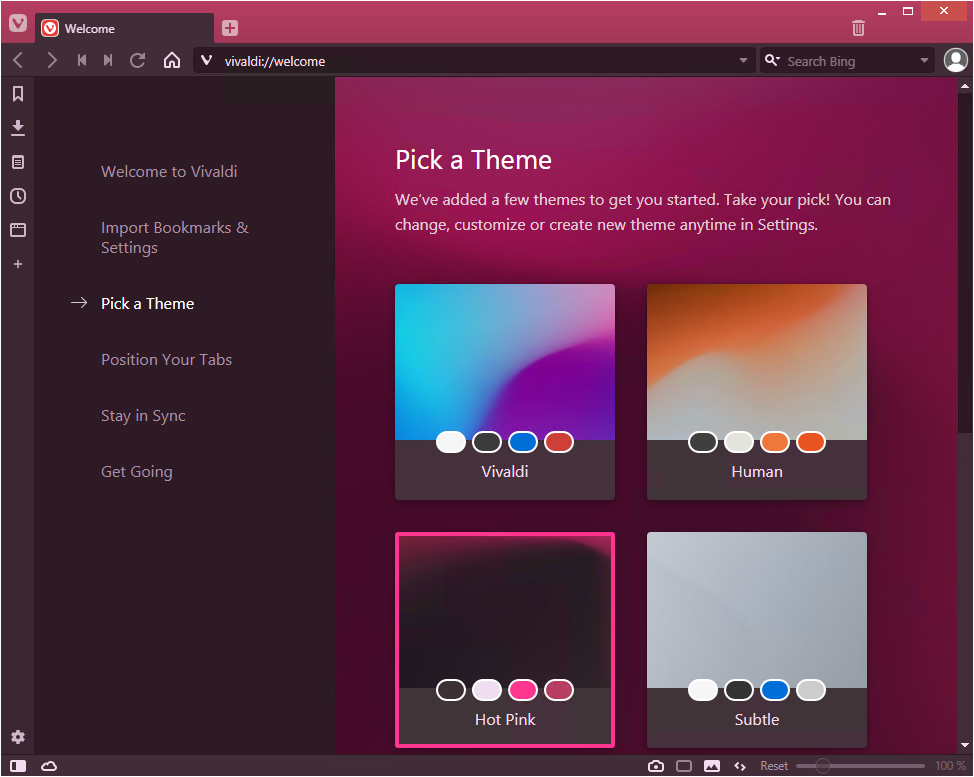Open Settings gear in panel bar
974x777 pixels.
point(18,737)
